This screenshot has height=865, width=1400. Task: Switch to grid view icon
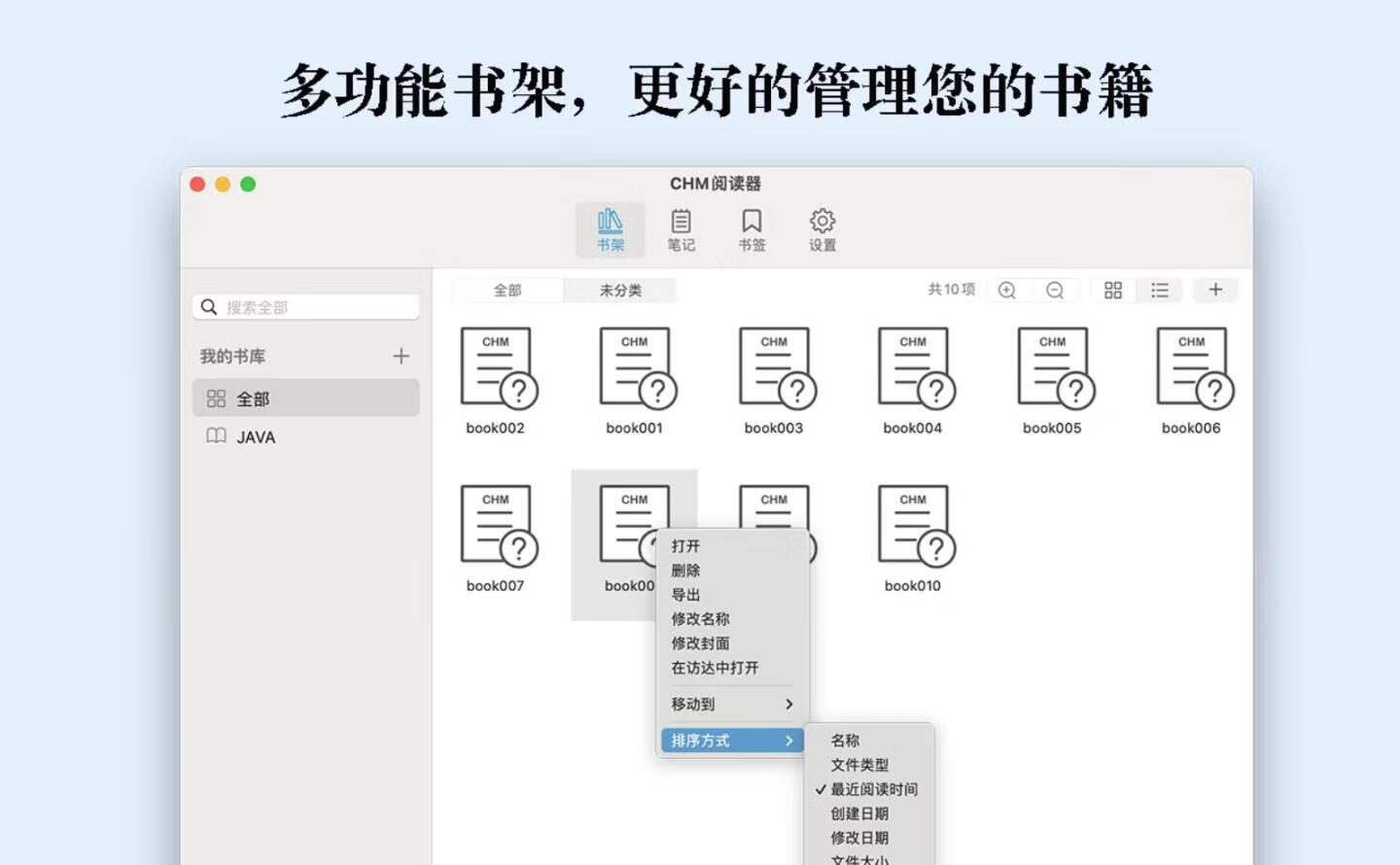tap(1113, 291)
